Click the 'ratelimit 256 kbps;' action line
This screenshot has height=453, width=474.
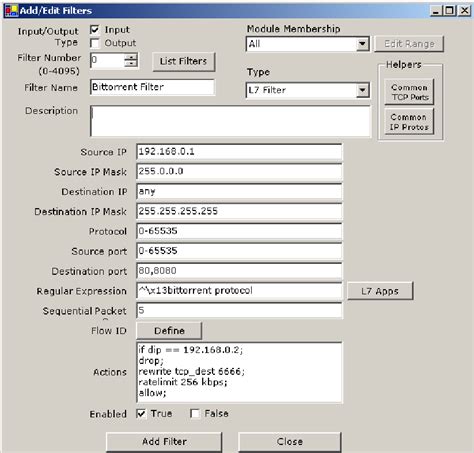point(183,382)
